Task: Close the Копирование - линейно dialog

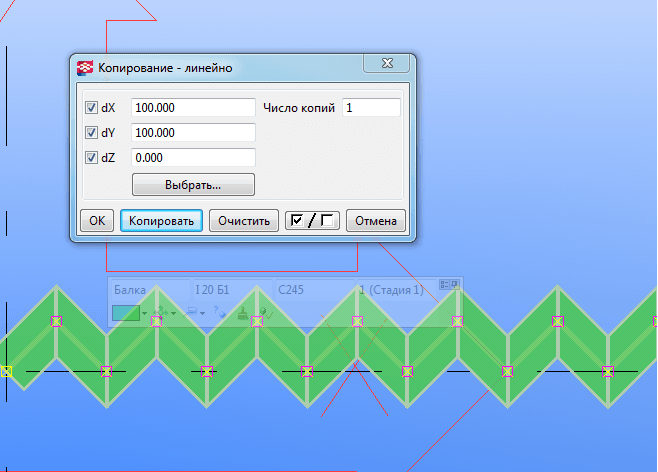Action: click(x=386, y=63)
